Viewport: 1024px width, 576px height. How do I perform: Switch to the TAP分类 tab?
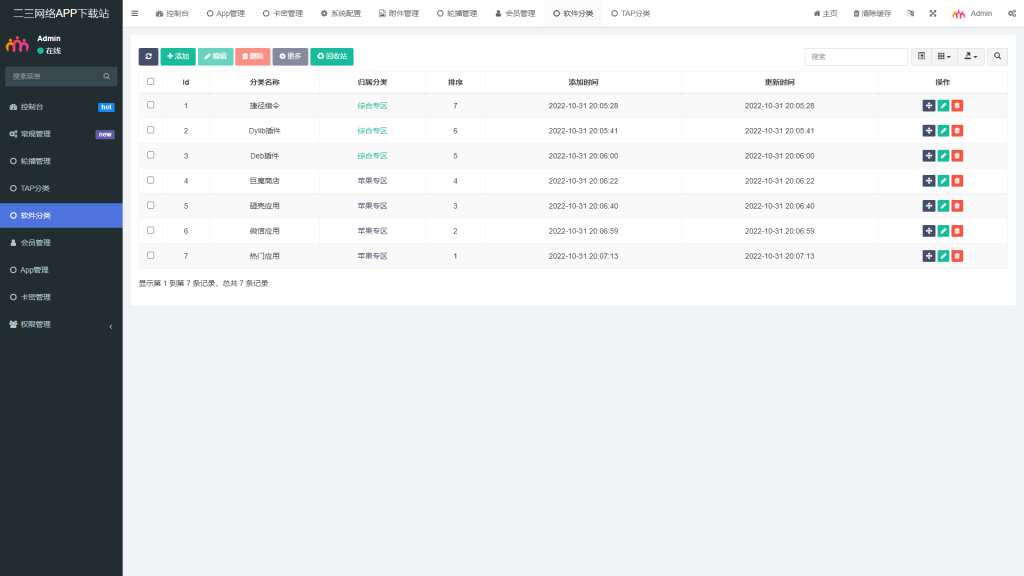click(630, 14)
